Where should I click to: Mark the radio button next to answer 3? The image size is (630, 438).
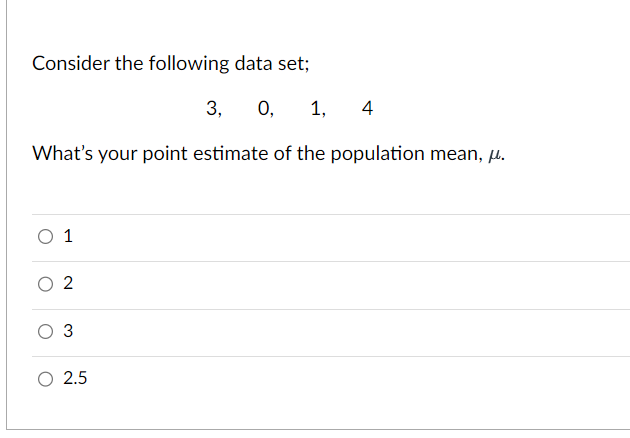(45, 332)
